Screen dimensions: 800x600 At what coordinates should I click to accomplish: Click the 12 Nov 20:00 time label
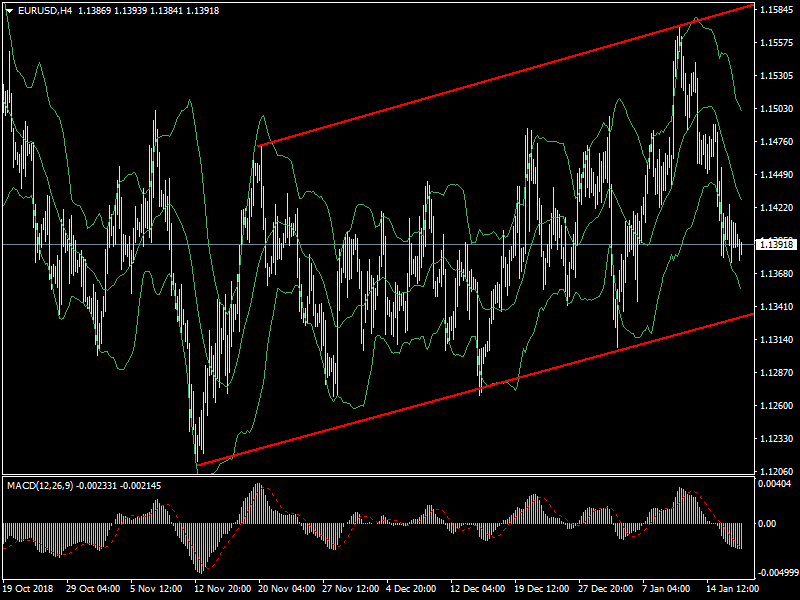(222, 590)
